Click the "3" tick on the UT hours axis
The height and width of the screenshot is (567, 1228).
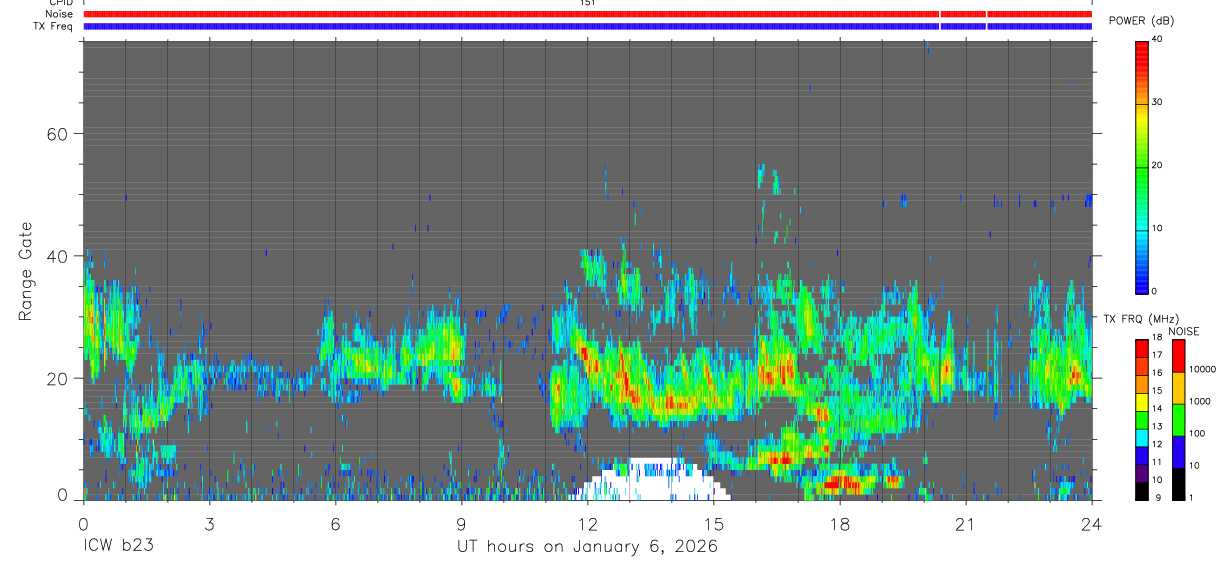[209, 523]
